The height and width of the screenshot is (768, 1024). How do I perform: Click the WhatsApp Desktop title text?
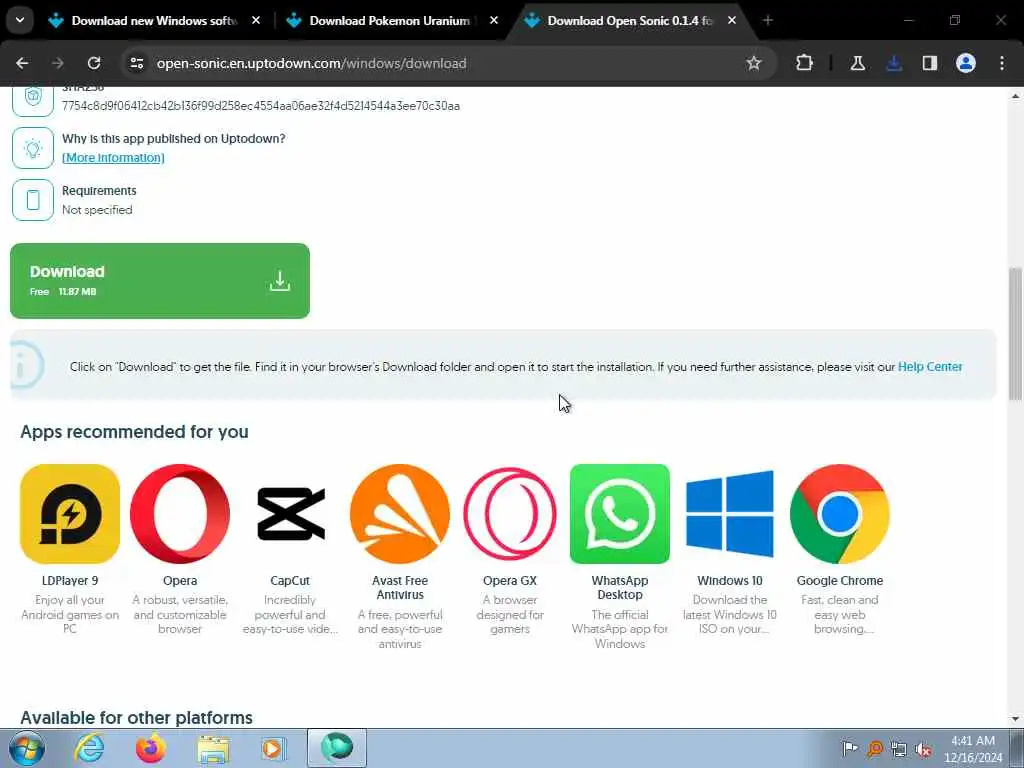point(620,588)
